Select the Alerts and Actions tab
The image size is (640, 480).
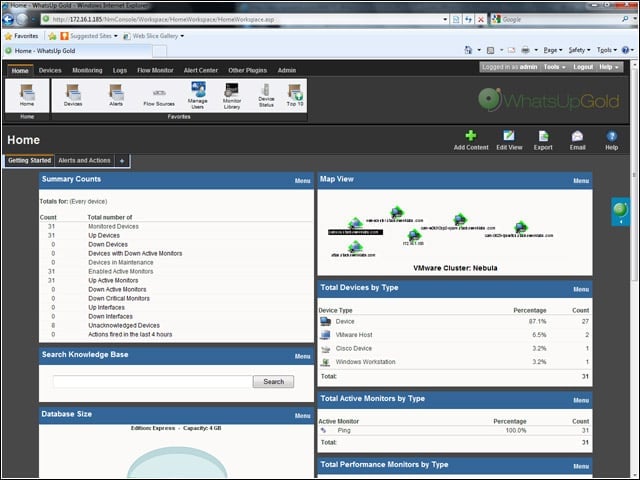(x=84, y=160)
